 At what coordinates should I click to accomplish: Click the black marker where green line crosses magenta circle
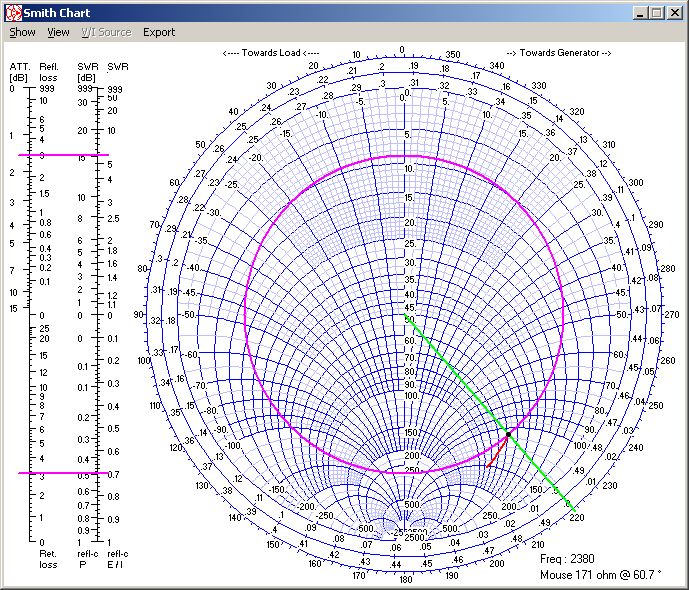(x=509, y=433)
